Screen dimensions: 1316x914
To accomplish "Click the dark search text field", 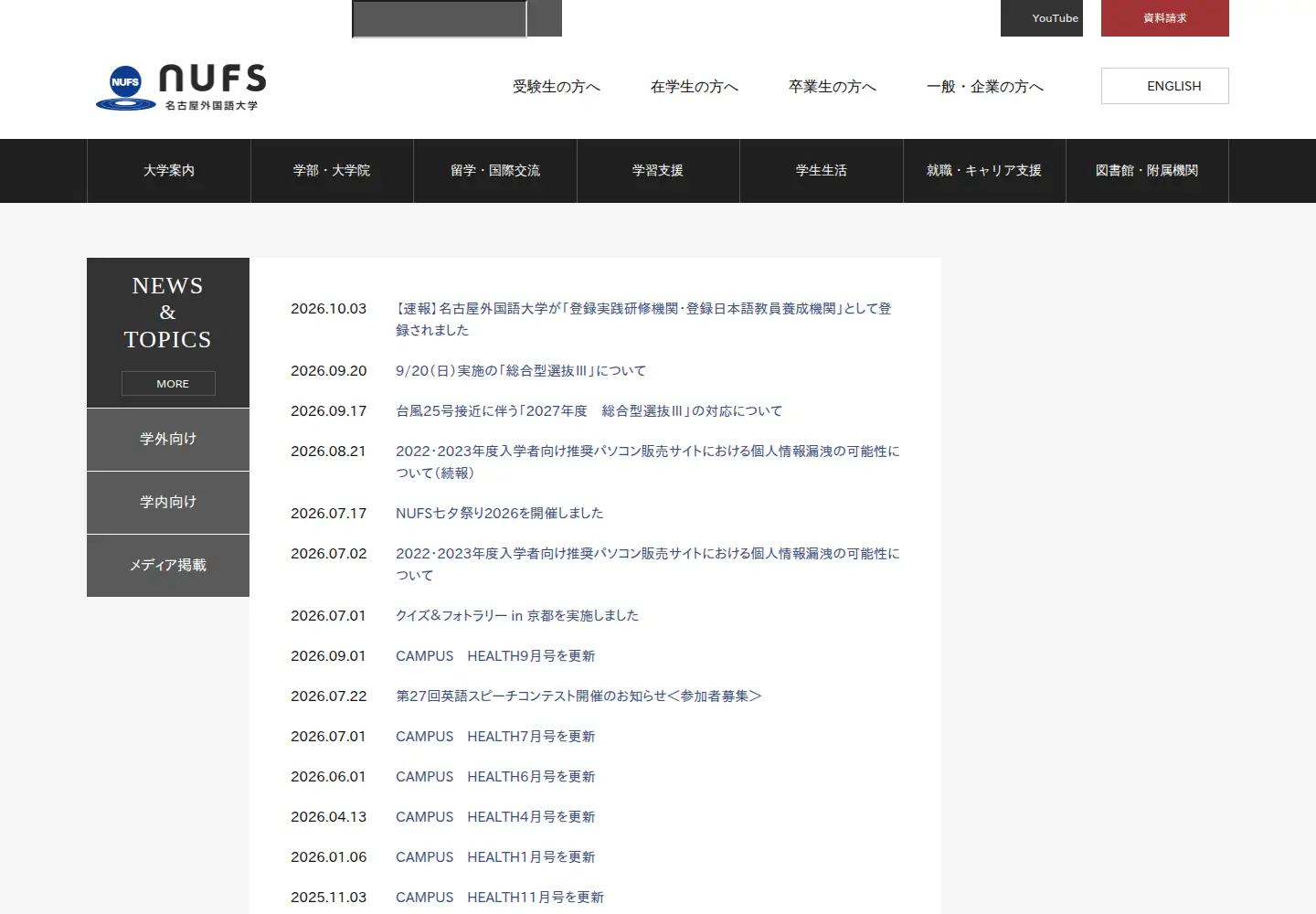I will tap(440, 19).
